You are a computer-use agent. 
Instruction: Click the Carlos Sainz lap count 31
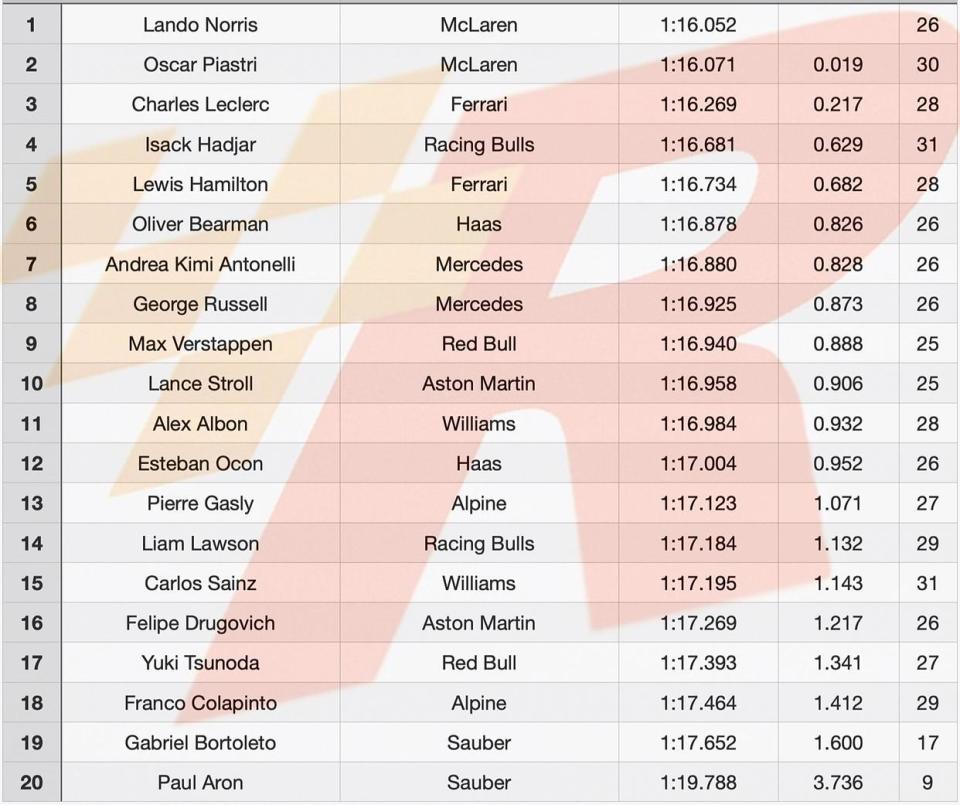coord(927,583)
